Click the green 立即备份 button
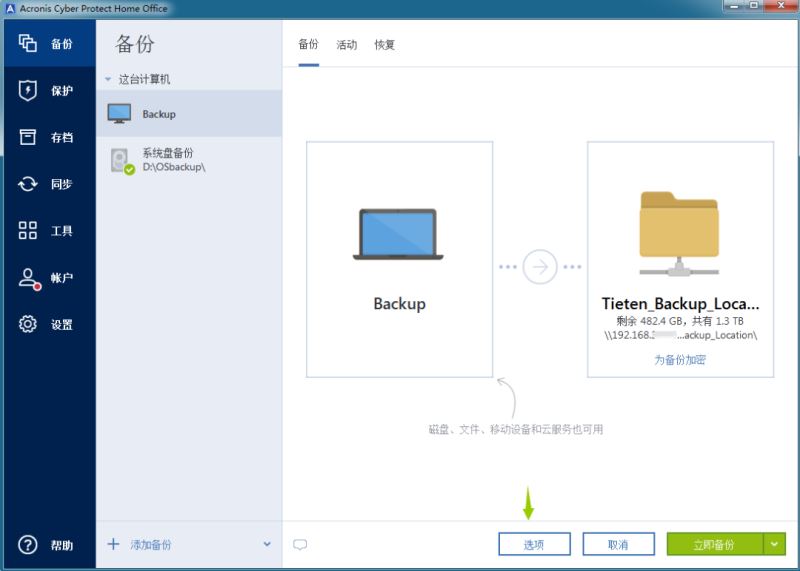Image resolution: width=800 pixels, height=571 pixels. coord(715,544)
